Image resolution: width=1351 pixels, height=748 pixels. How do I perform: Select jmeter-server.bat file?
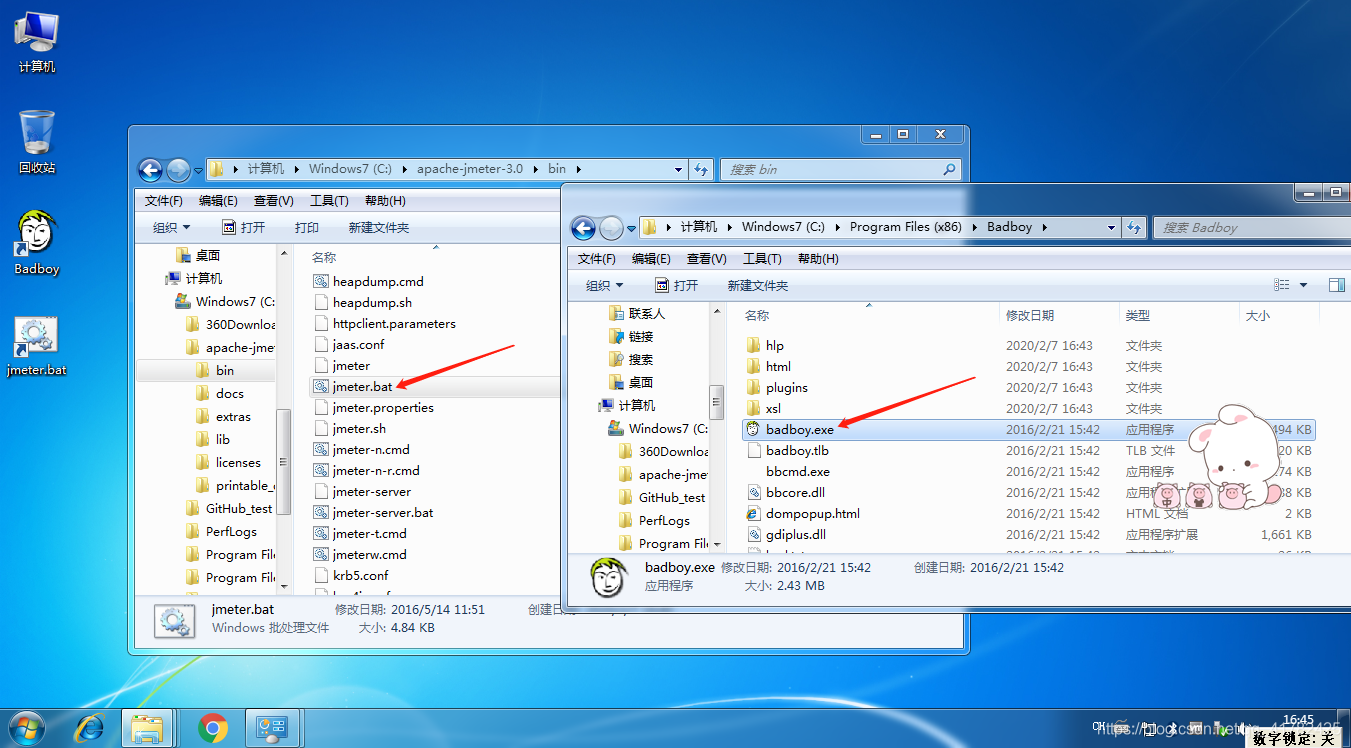click(x=373, y=512)
